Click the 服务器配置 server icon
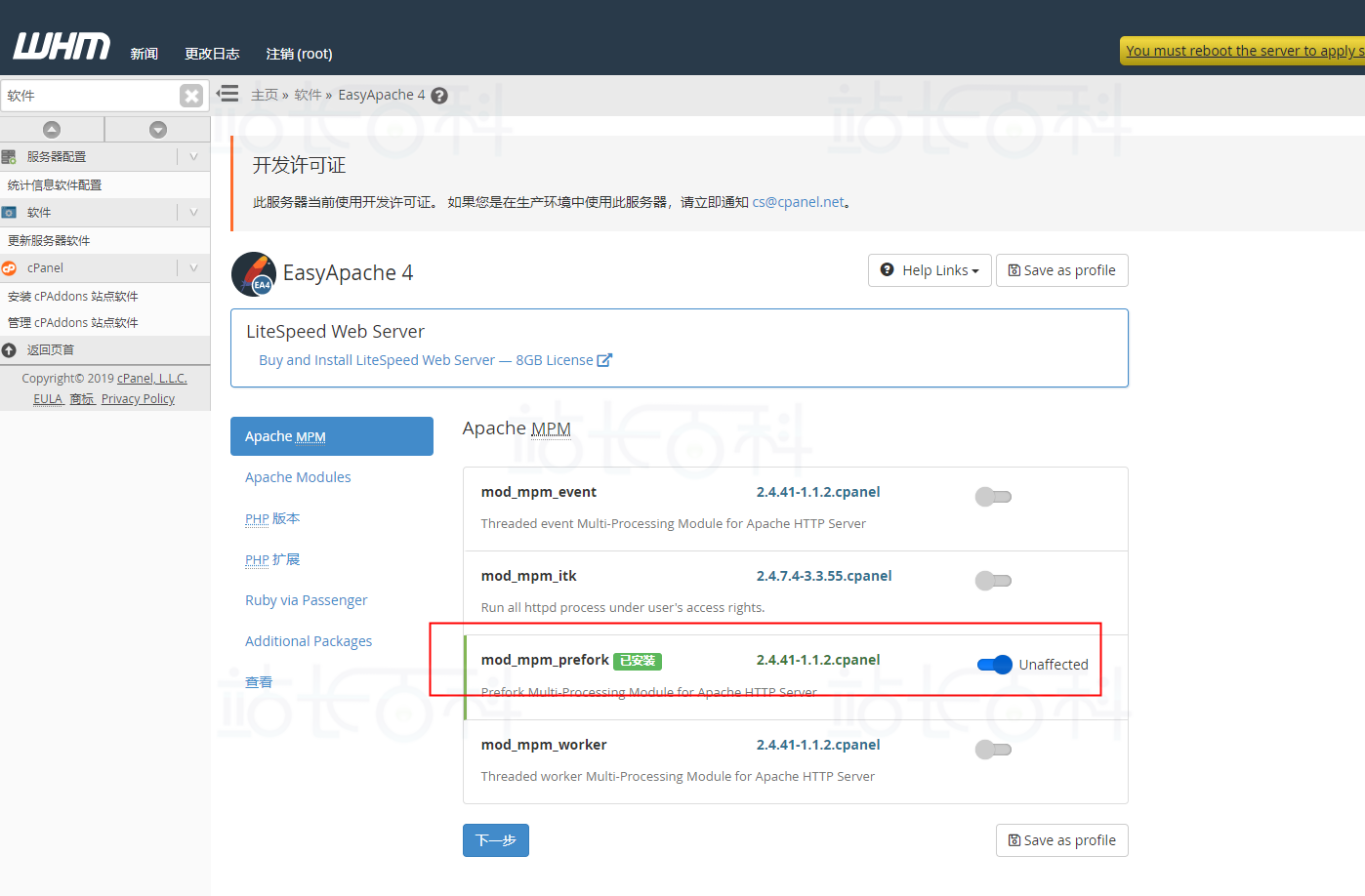The width and height of the screenshot is (1365, 896). (x=9, y=157)
